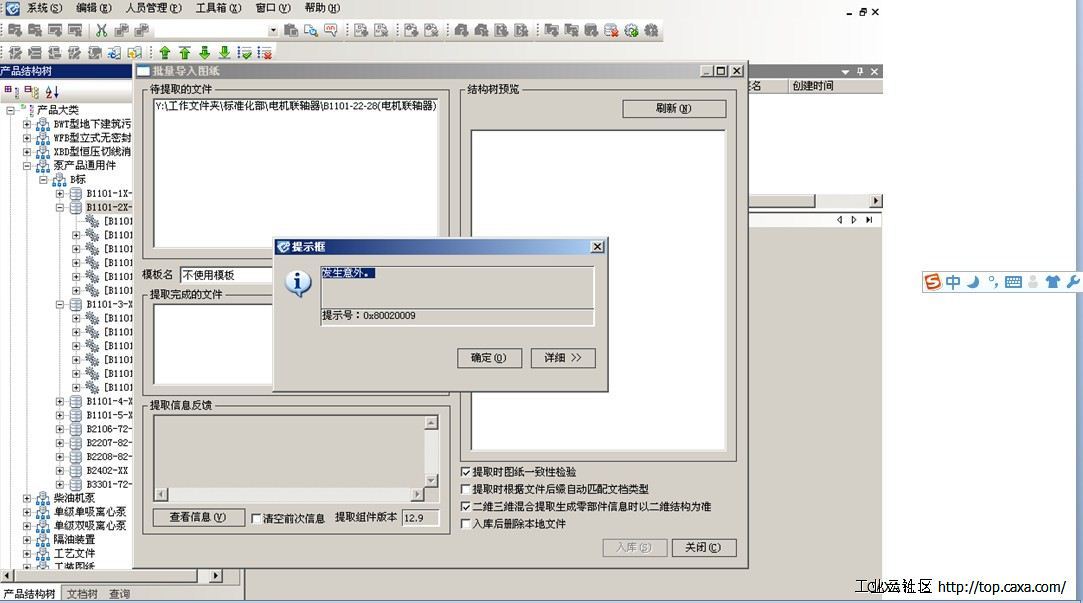Click the pin auto-hide icon on right panel

860,71
